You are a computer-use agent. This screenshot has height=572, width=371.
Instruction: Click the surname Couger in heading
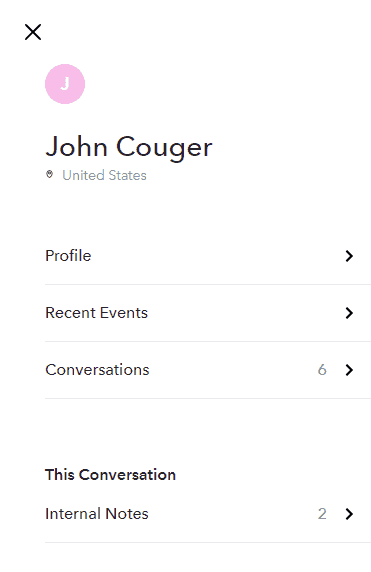tap(164, 147)
